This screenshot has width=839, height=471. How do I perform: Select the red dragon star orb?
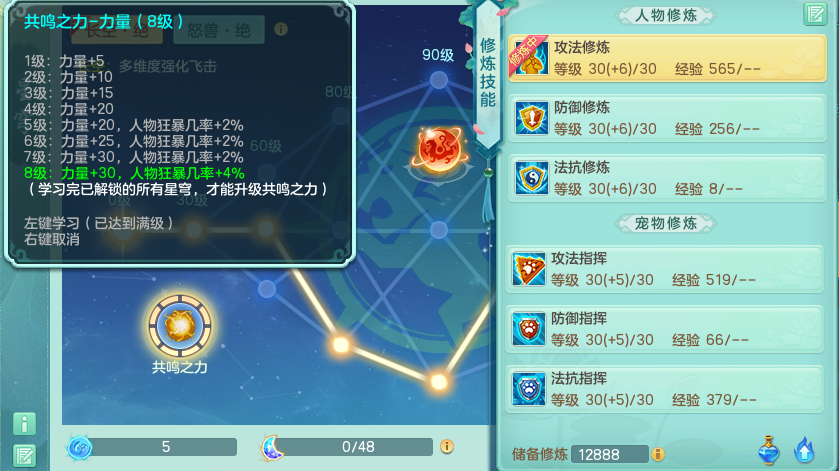[x=439, y=150]
